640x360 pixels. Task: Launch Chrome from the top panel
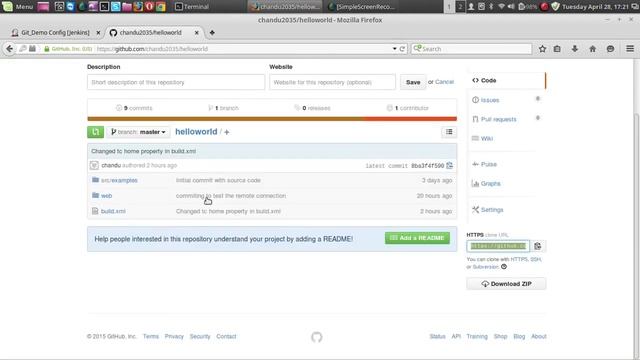coord(160,7)
